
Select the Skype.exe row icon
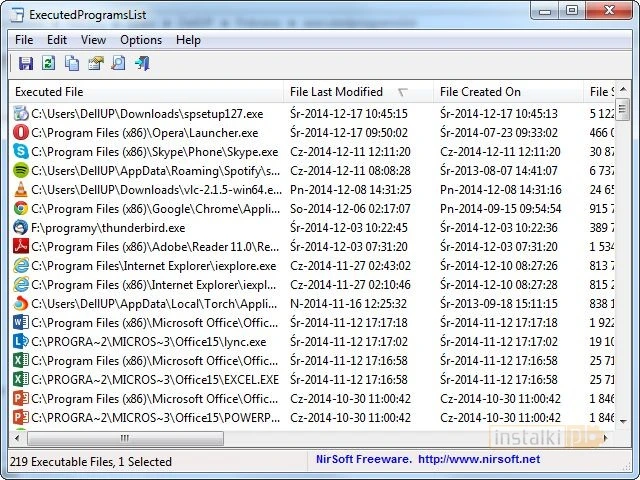click(x=21, y=151)
